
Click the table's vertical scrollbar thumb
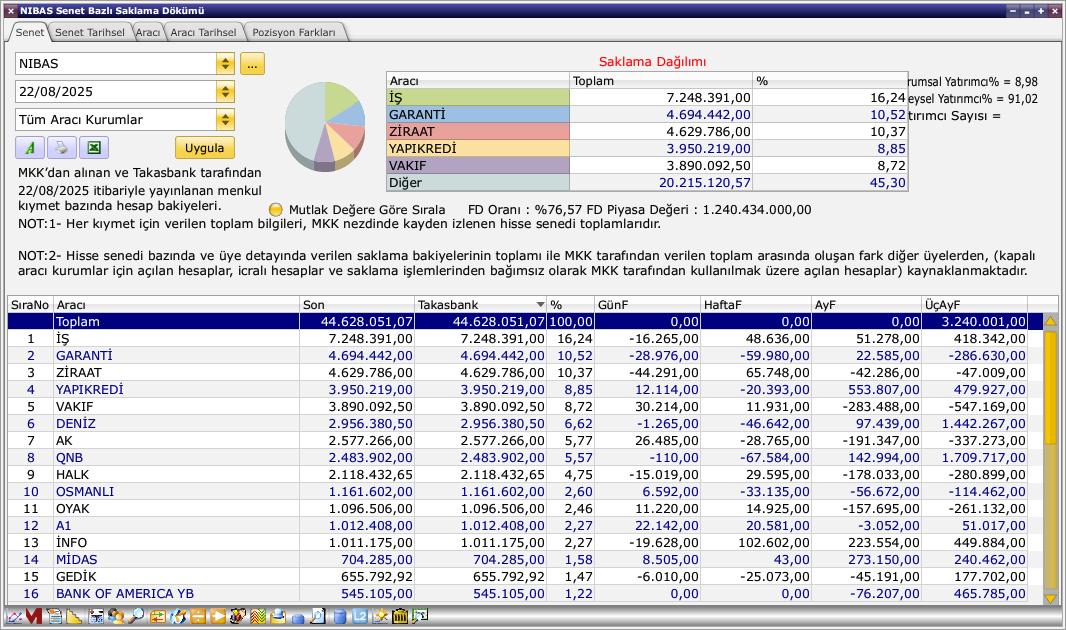pos(1050,386)
